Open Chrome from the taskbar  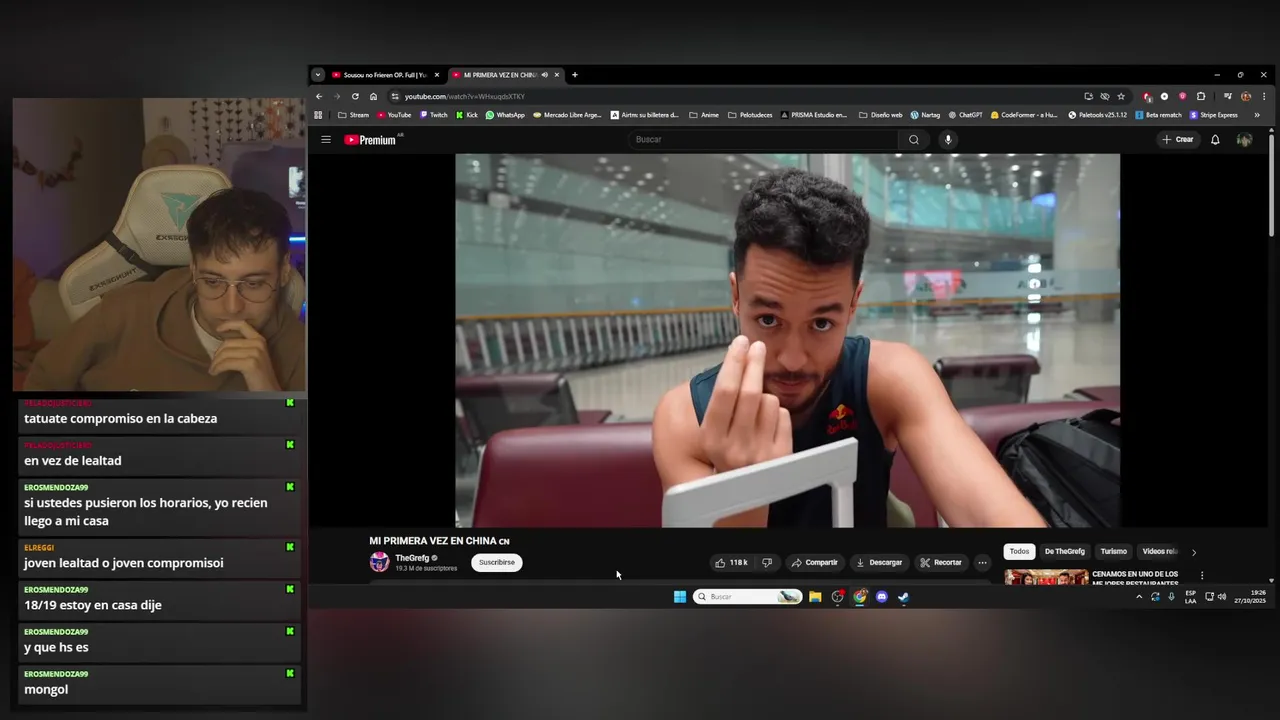coord(860,597)
